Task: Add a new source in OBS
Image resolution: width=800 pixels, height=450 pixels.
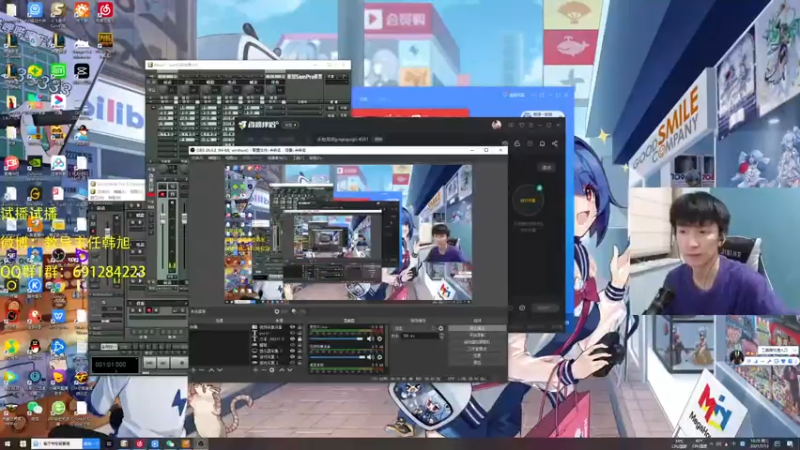Action: [x=255, y=370]
